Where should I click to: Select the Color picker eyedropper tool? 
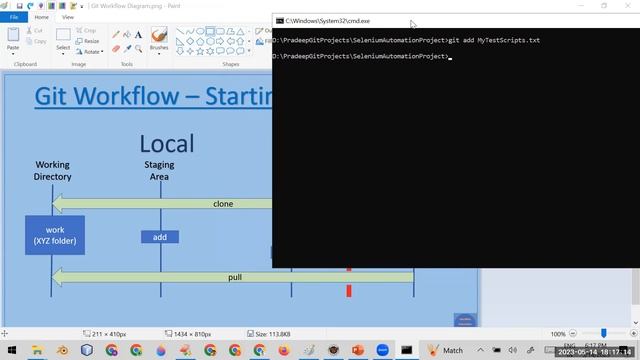pyautogui.click(x=127, y=49)
